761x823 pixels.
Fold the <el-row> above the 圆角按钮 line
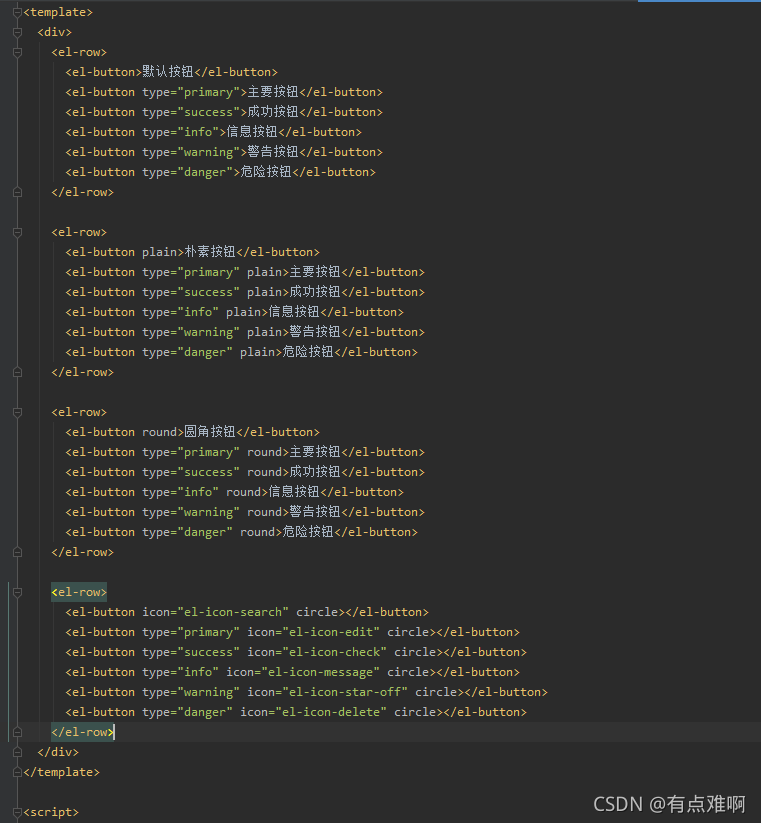[17, 412]
